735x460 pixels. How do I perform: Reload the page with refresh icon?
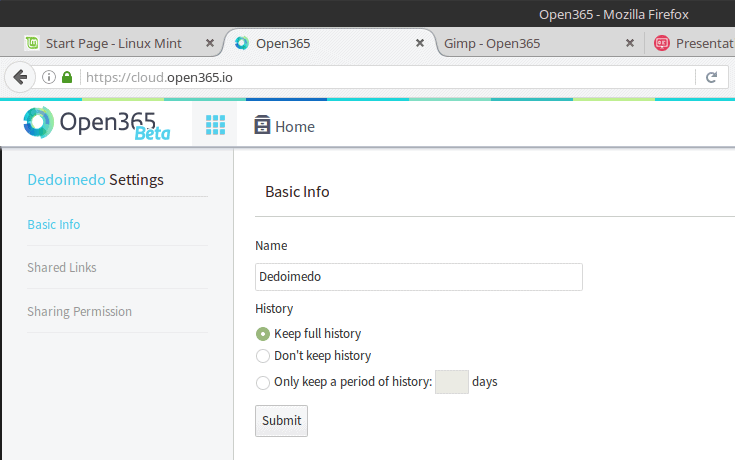click(712, 77)
